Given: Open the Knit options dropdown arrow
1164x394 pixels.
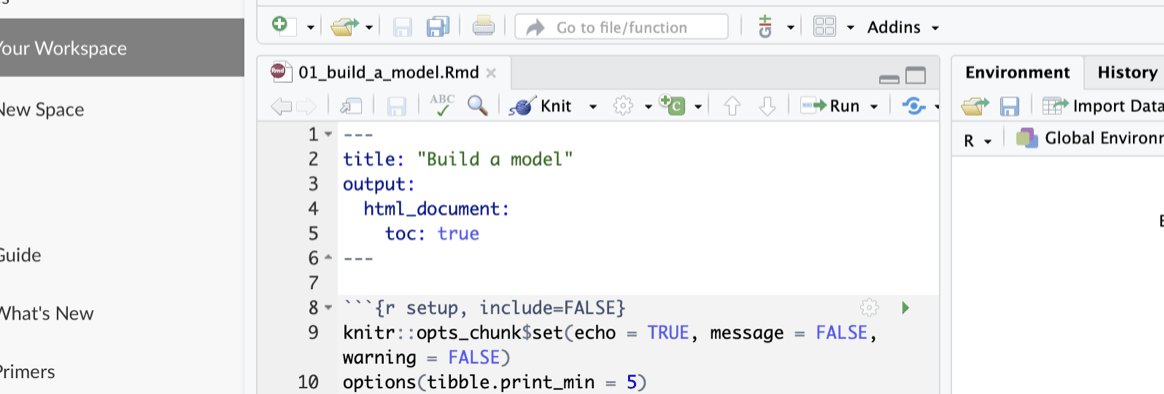Looking at the screenshot, I should pyautogui.click(x=593, y=107).
